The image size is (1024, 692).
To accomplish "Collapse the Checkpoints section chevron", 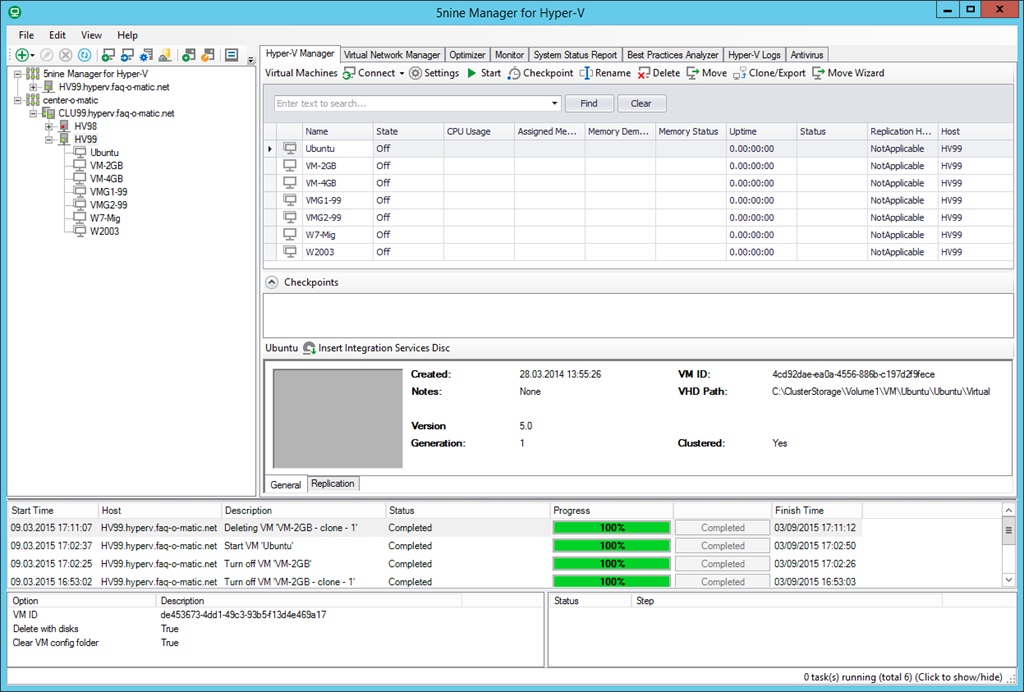I will tap(272, 282).
